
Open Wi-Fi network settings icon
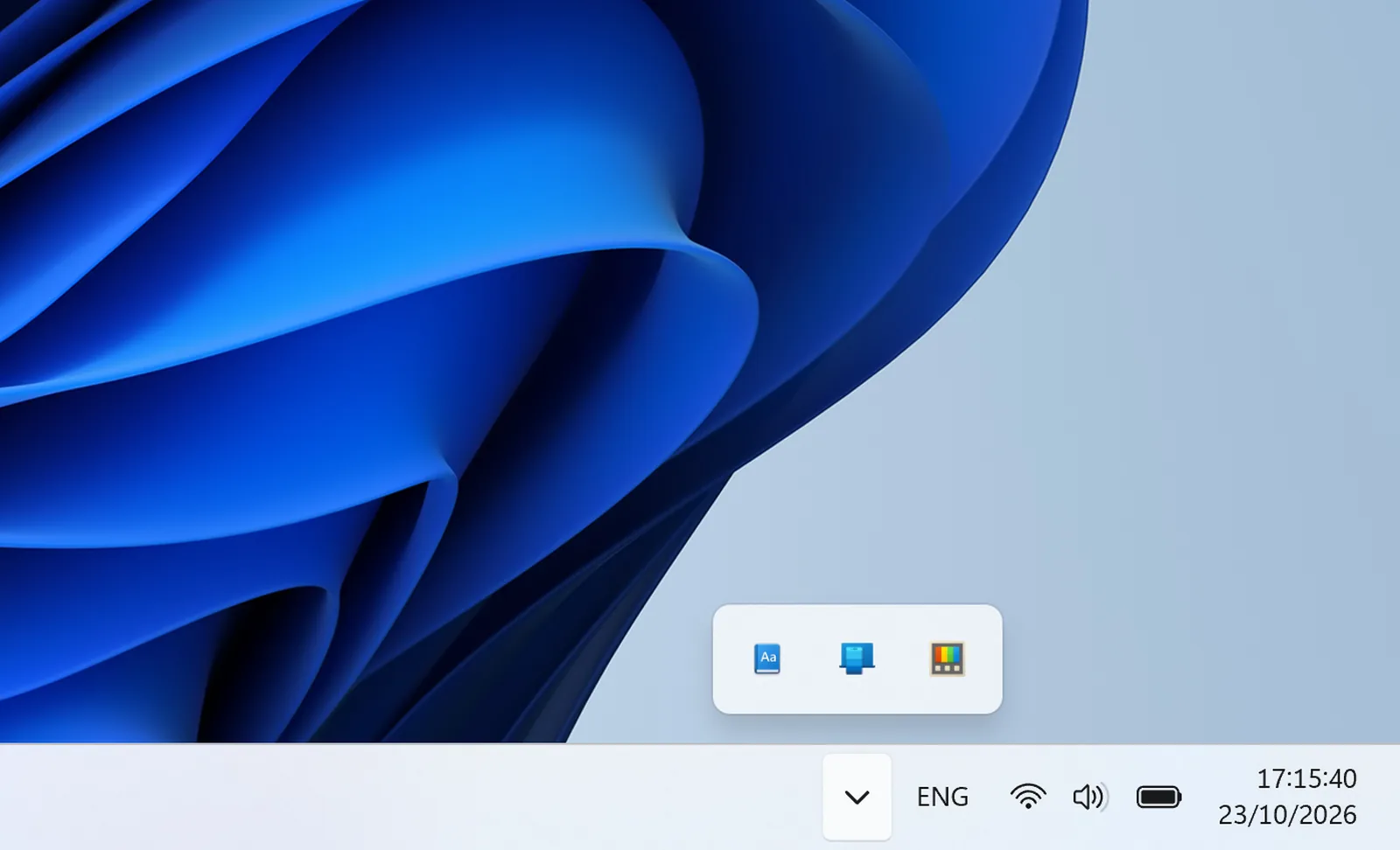pyautogui.click(x=1028, y=797)
